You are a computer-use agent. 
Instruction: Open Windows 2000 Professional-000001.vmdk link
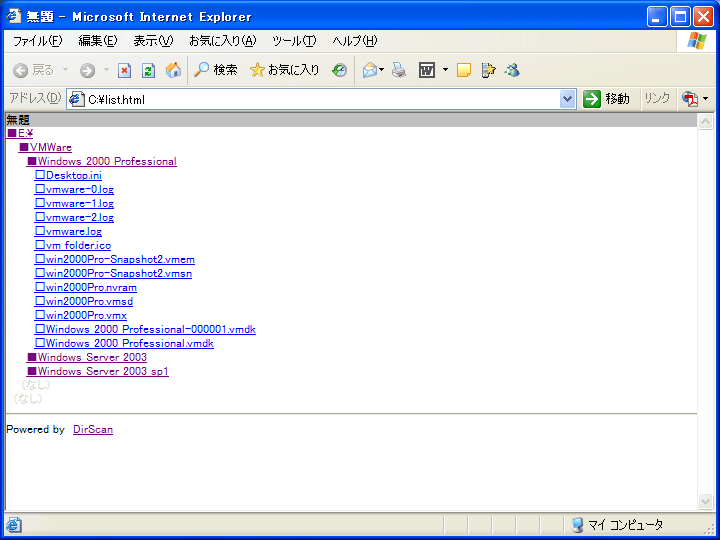click(x=145, y=330)
